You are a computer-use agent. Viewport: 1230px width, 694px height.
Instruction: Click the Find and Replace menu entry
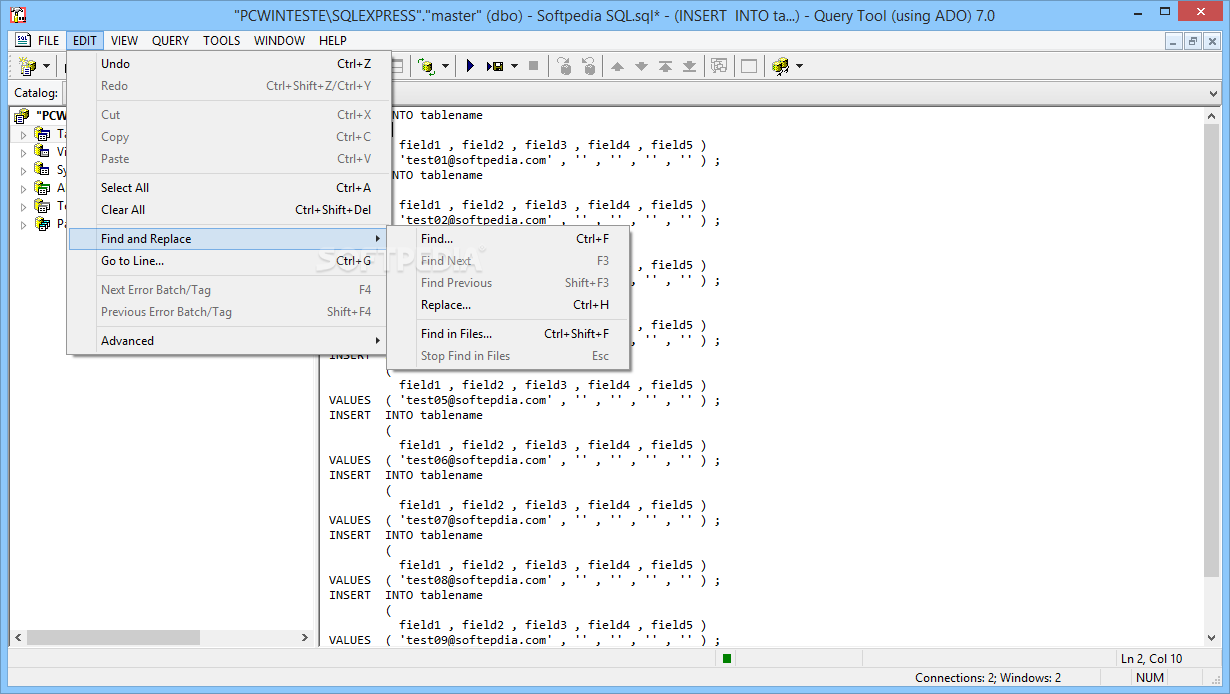tap(227, 239)
